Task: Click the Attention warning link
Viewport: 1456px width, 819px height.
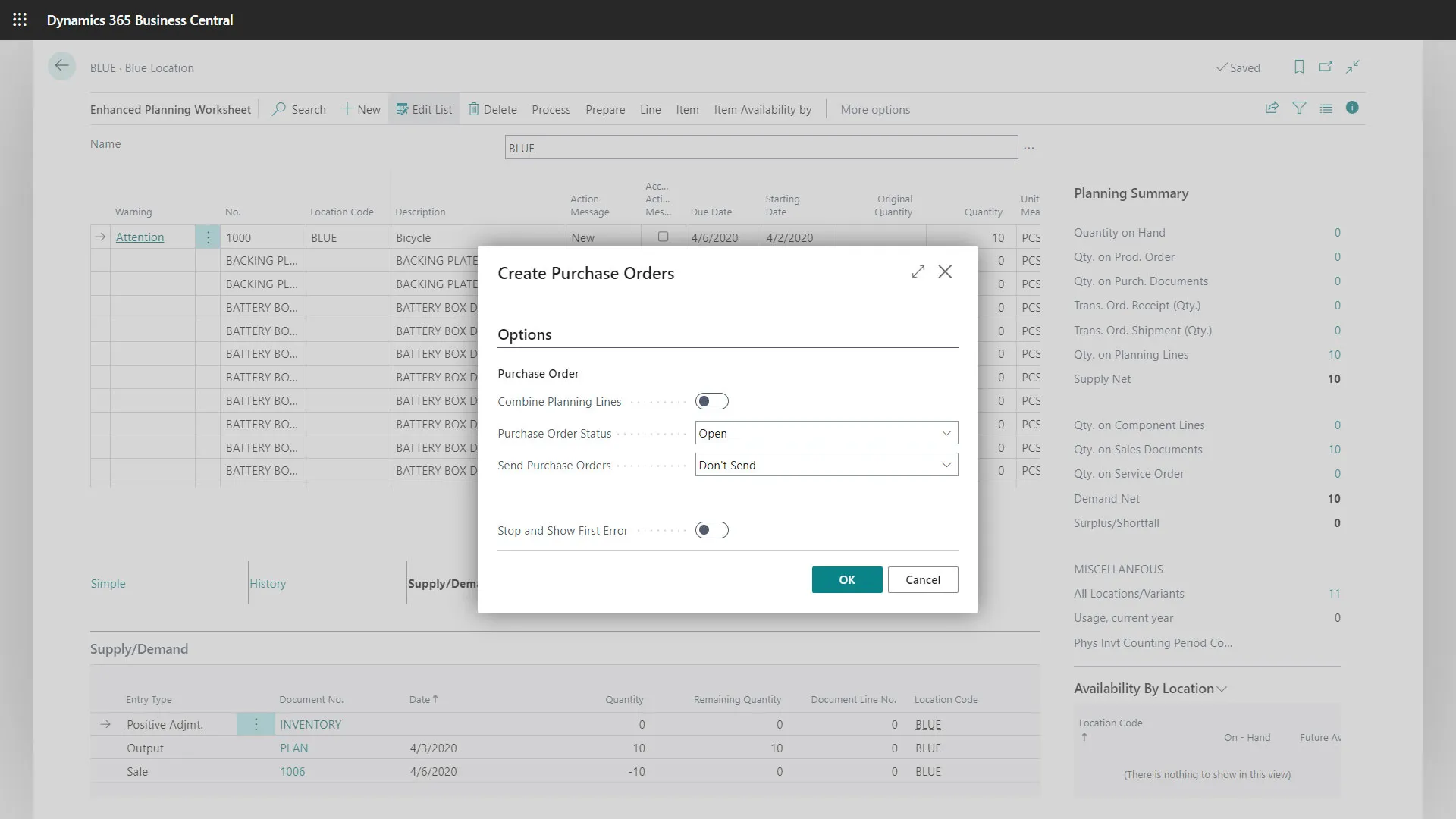Action: (x=140, y=237)
